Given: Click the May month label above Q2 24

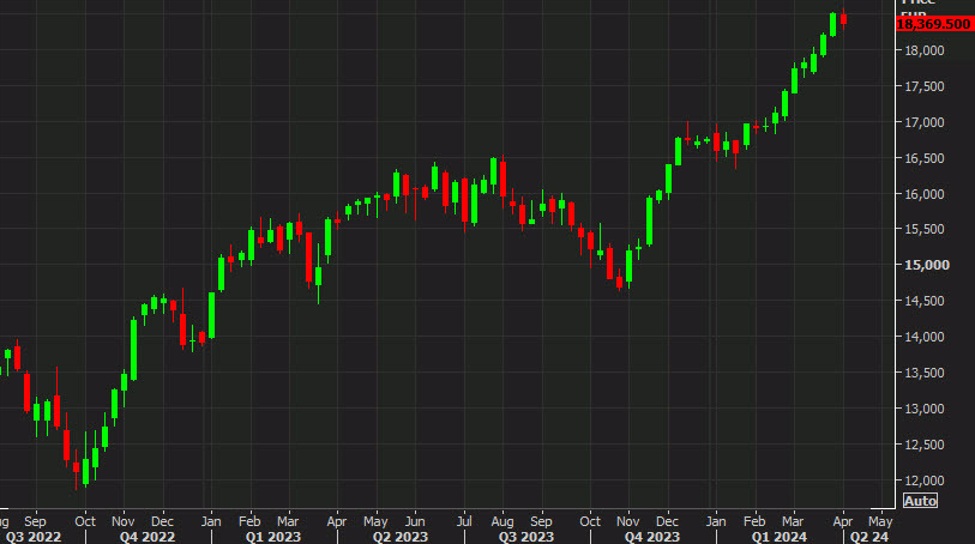Looking at the screenshot, I should (x=880, y=521).
